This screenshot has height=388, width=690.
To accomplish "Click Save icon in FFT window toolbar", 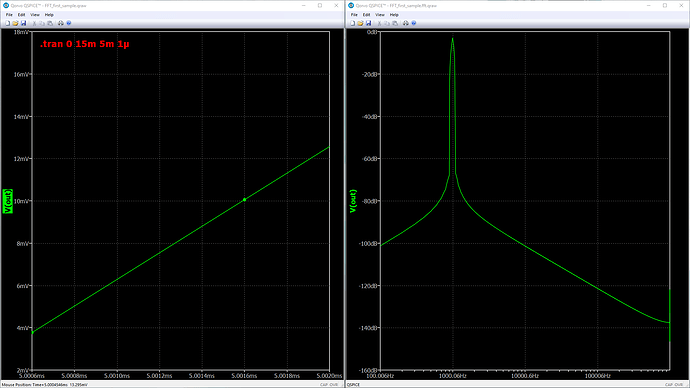I will [x=369, y=23].
